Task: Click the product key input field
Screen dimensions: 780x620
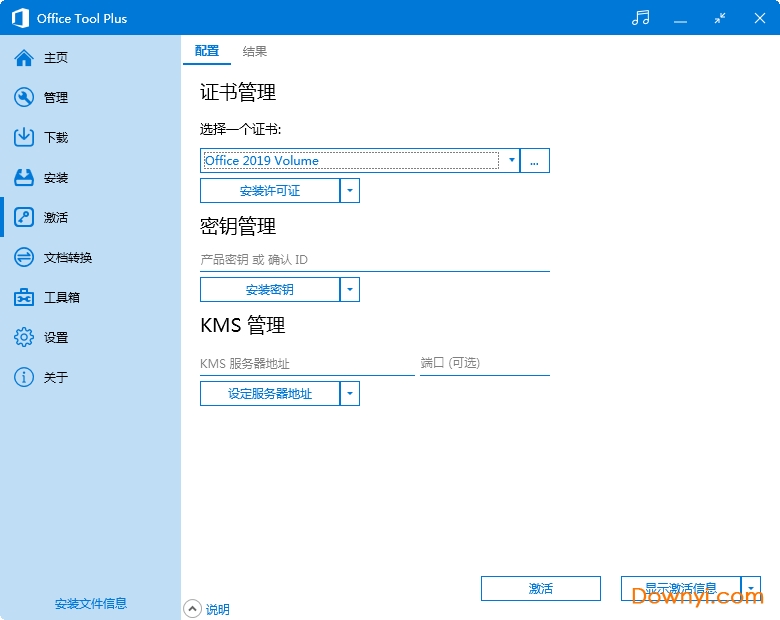Action: [x=374, y=260]
